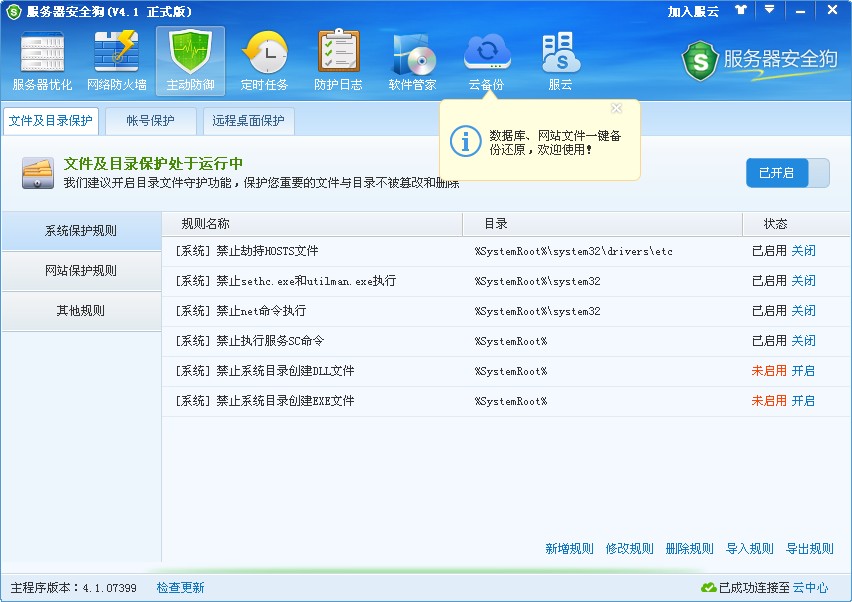Viewport: 852px width, 602px height.
Task: Click the 检查更新 check update link
Action: [x=180, y=588]
